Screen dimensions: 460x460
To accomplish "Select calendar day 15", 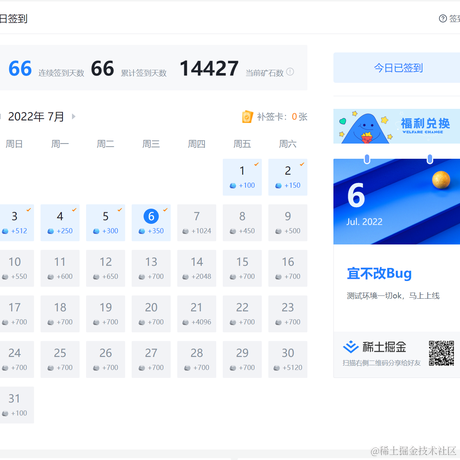I will point(242,268).
